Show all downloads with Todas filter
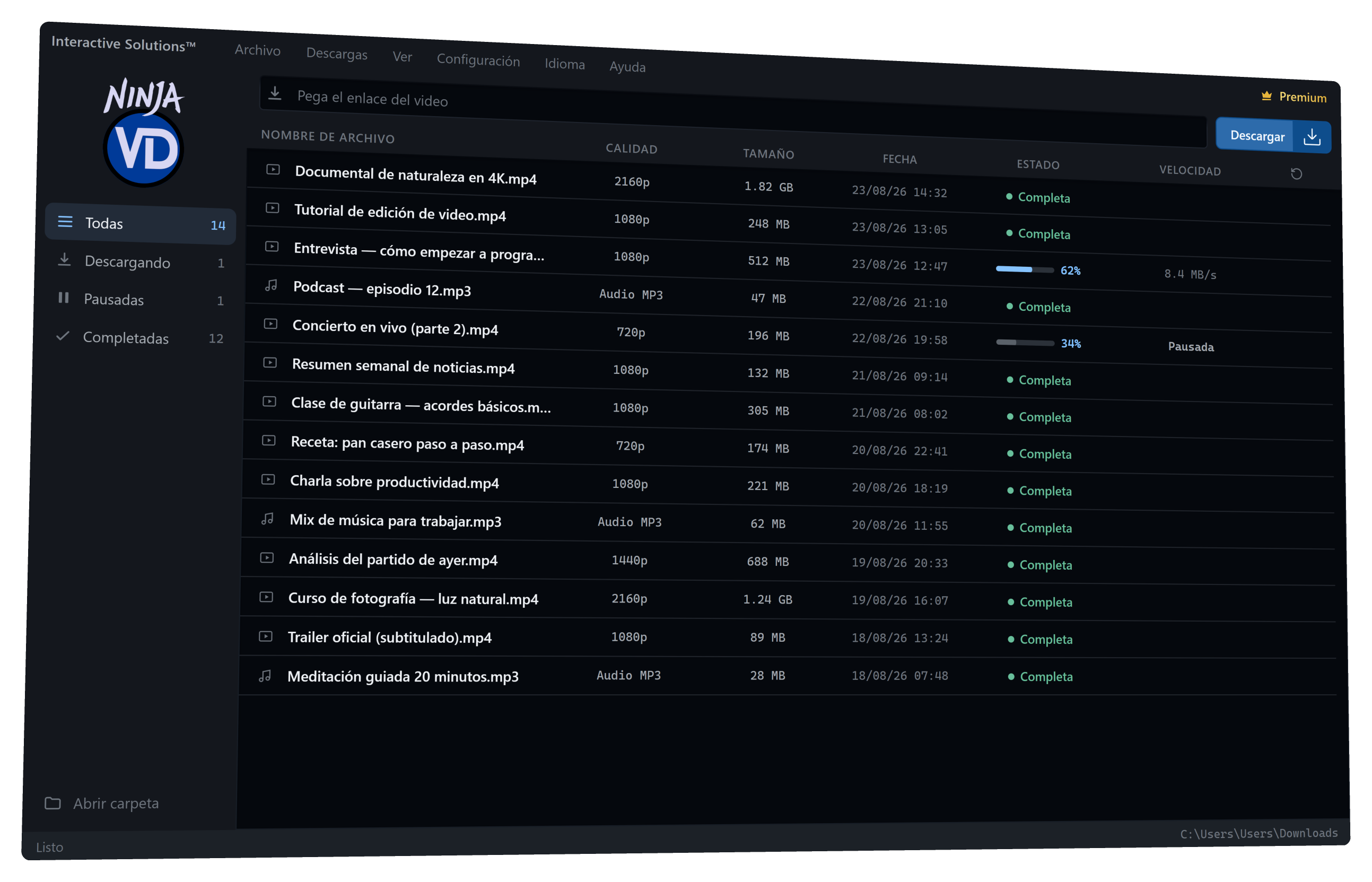 [141, 224]
